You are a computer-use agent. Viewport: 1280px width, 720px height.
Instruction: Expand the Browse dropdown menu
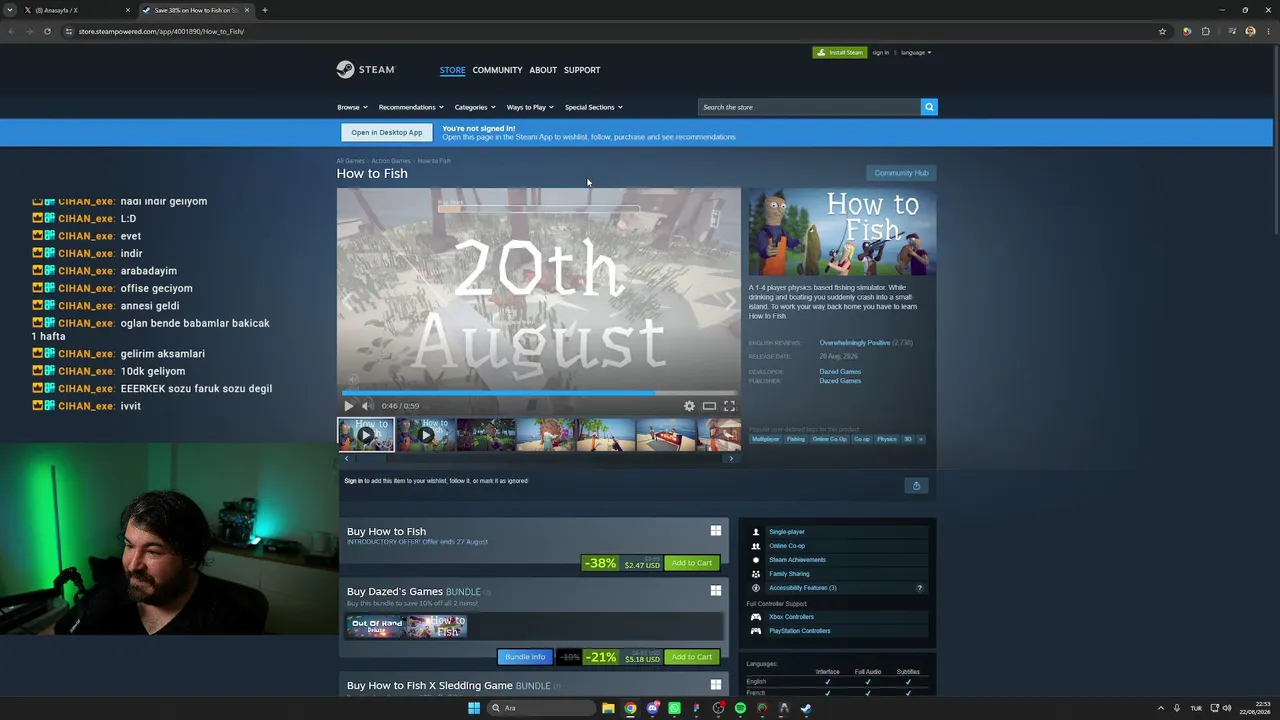click(x=352, y=107)
